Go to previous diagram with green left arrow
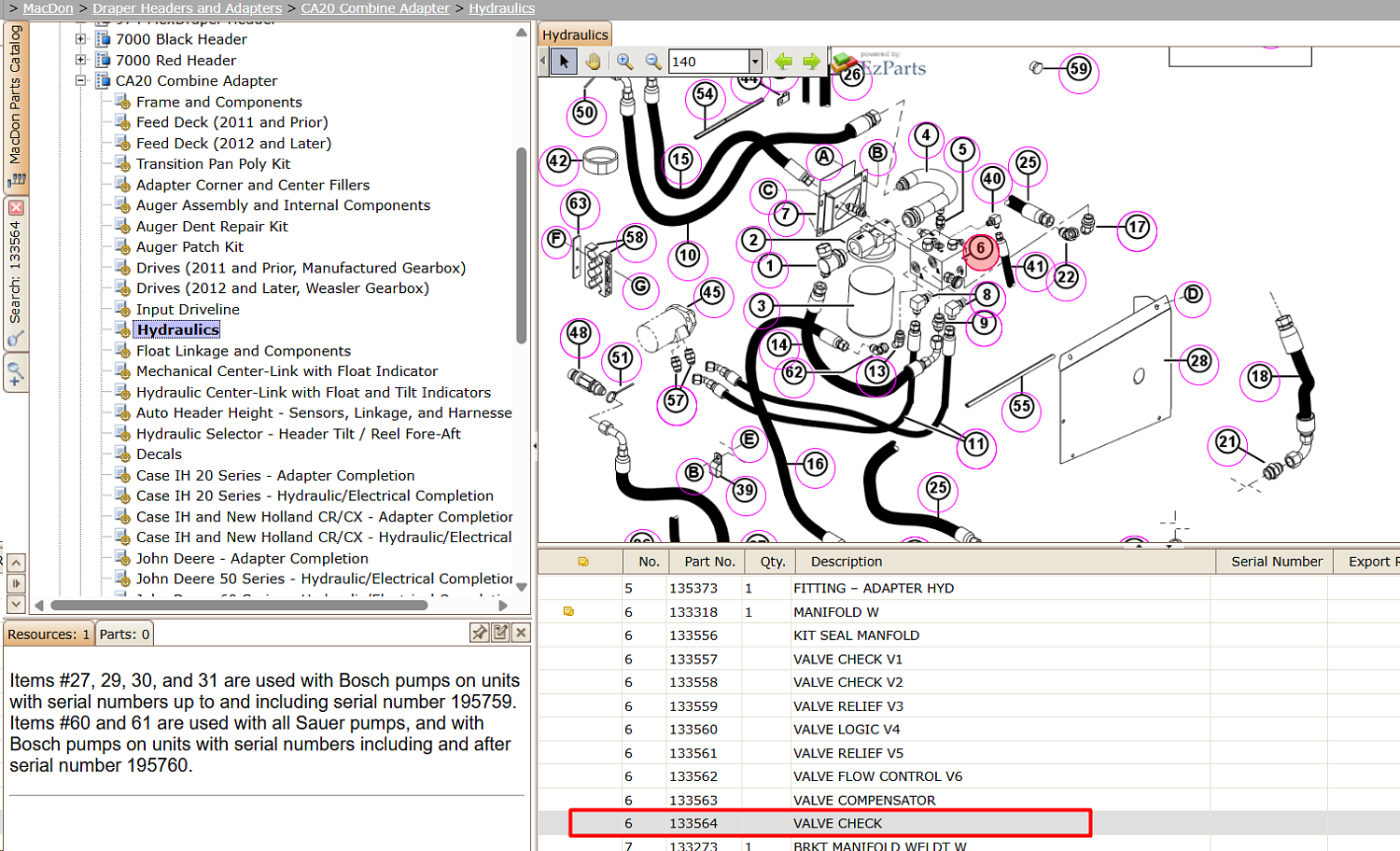 pos(783,62)
